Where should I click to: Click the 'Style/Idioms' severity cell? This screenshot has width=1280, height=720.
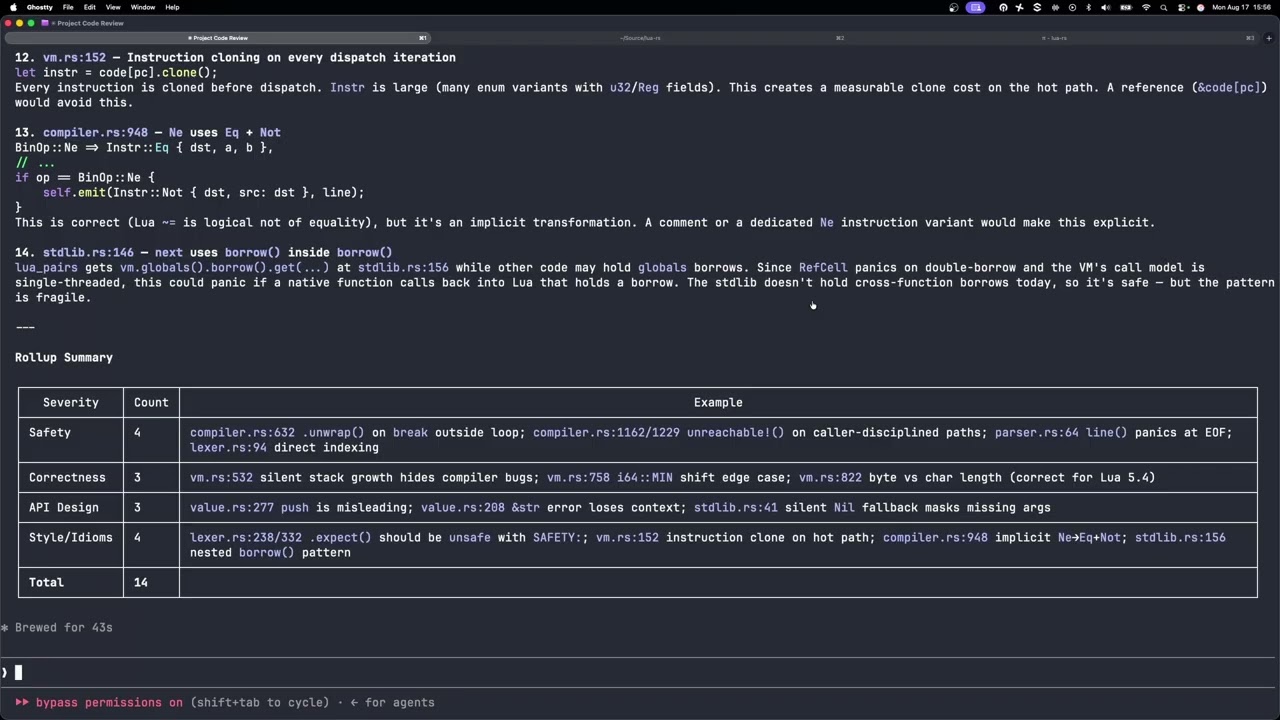click(x=71, y=537)
